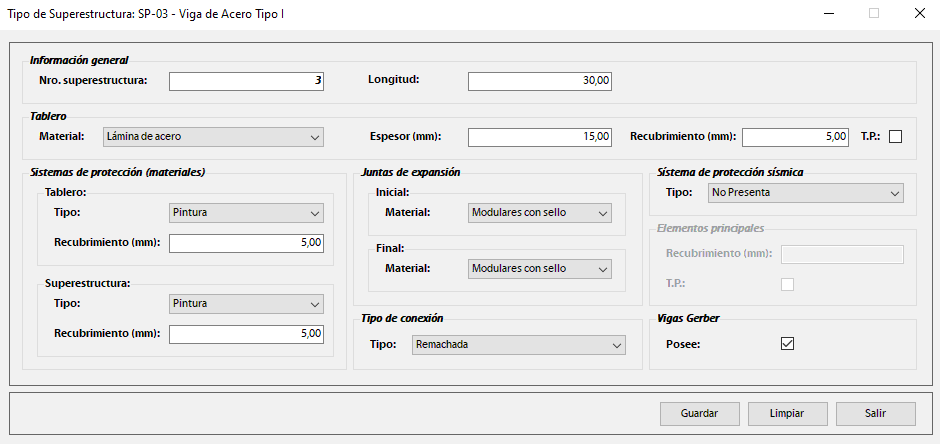The height and width of the screenshot is (444, 940).
Task: Expand the Final joint Material dropdown
Action: [x=539, y=269]
